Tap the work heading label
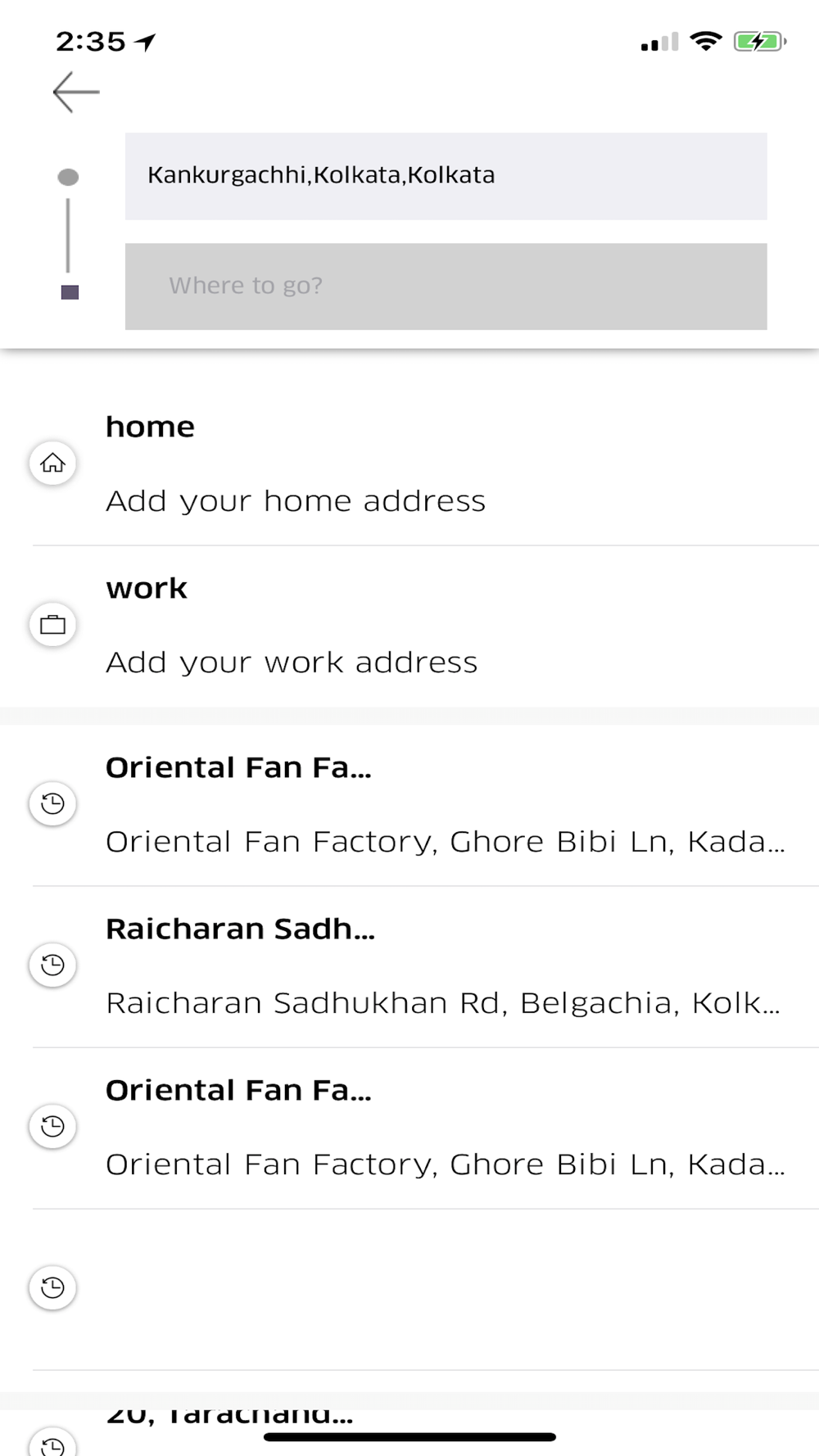Screen dimensions: 819x1456 click(x=147, y=589)
